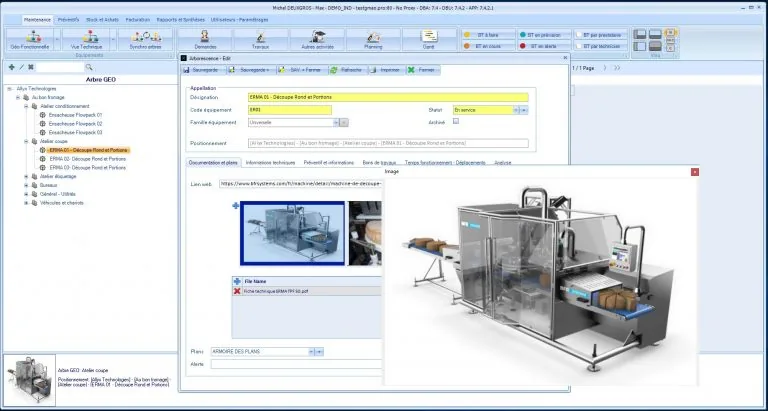Switch to the Informations techniques tab
The image size is (768, 411).
pos(270,162)
